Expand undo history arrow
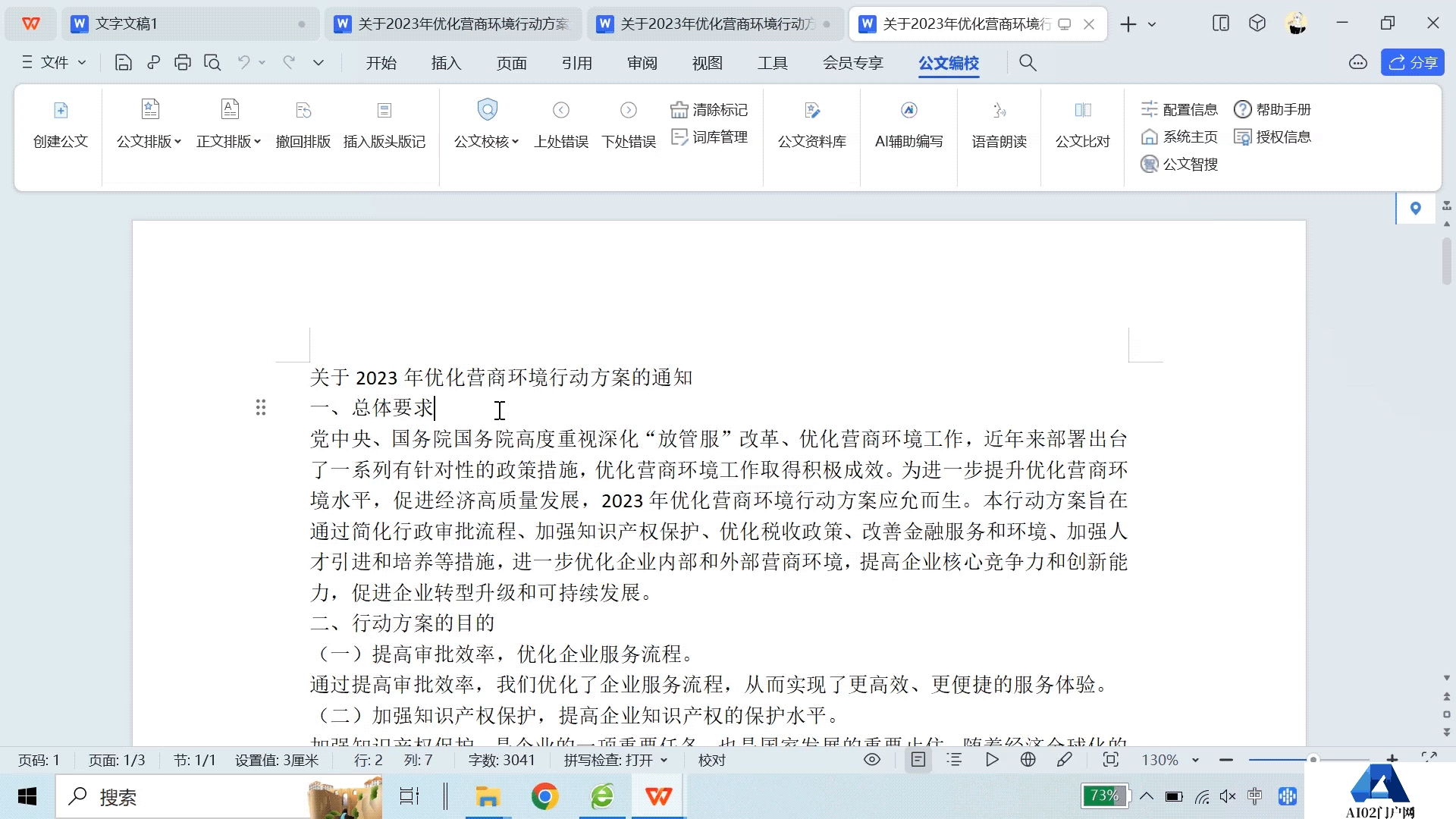 tap(262, 63)
